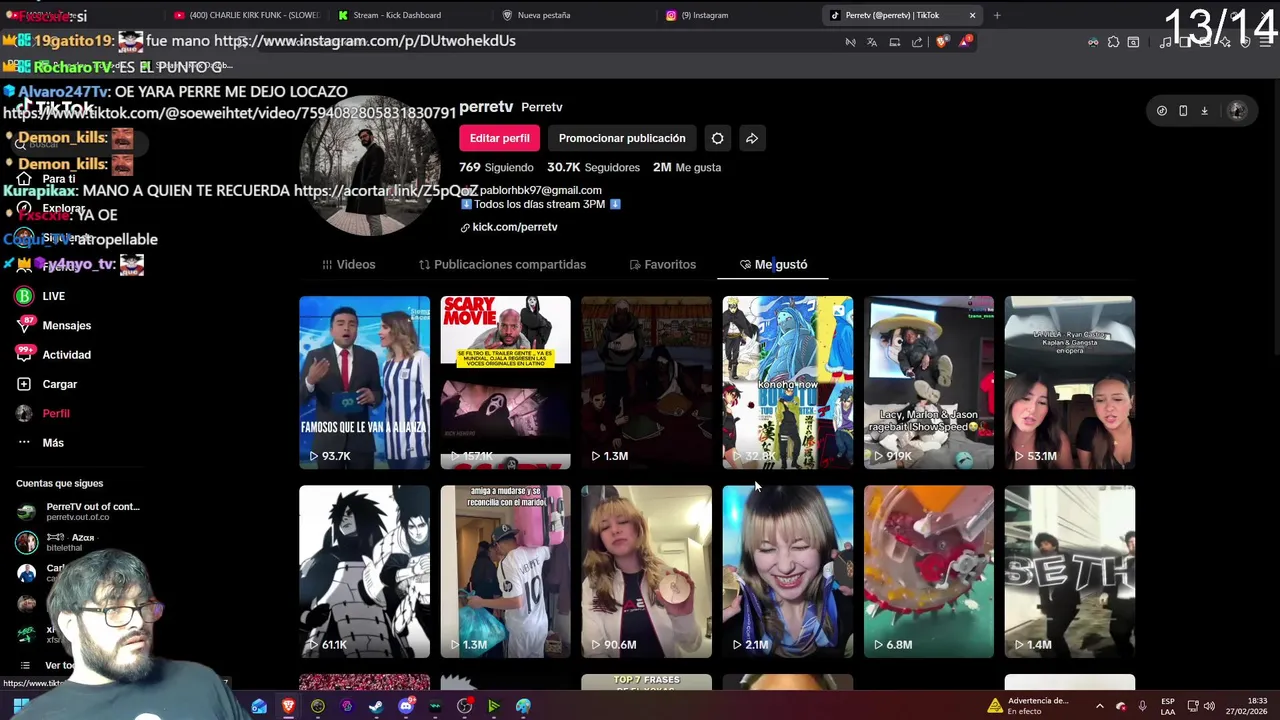Viewport: 1280px width, 720px height.
Task: Click Cargar upload in sidebar
Action: (59, 384)
